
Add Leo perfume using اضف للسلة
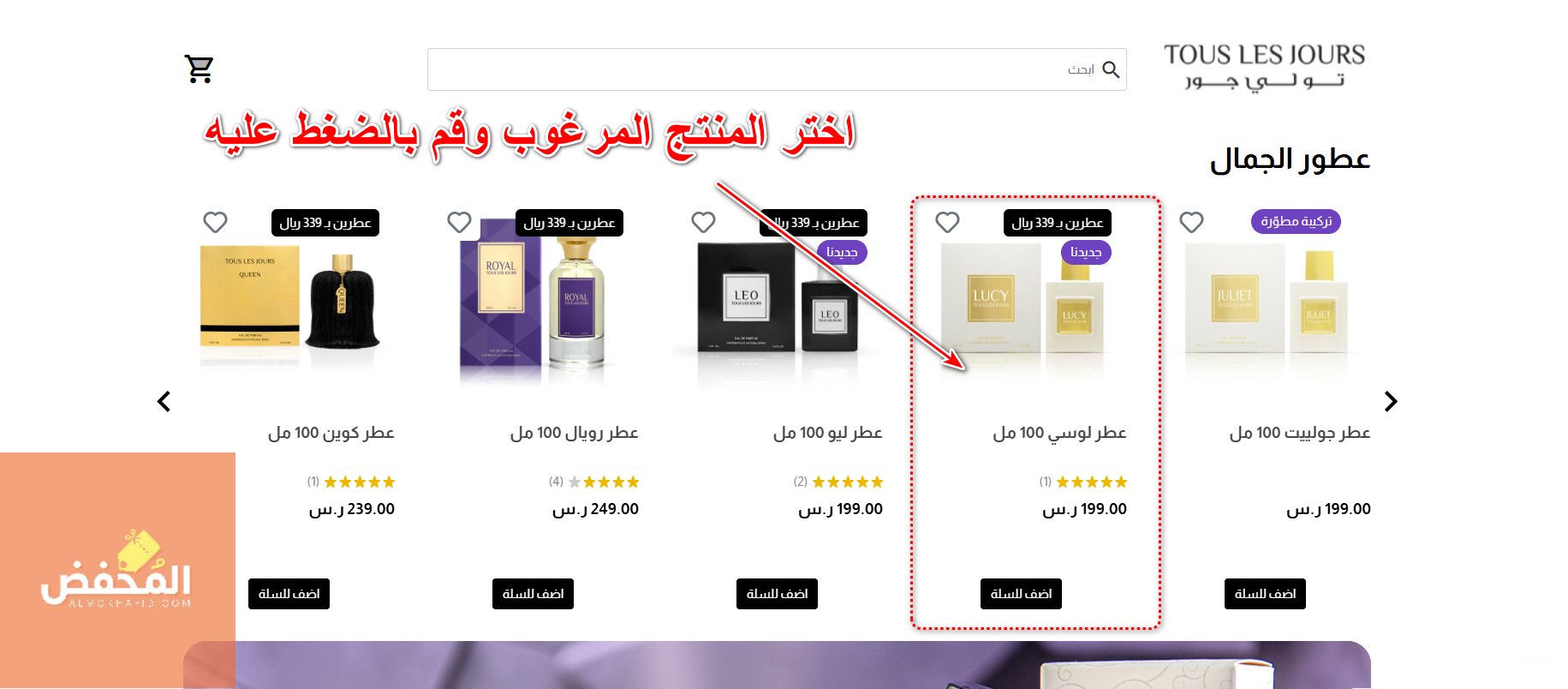[777, 594]
